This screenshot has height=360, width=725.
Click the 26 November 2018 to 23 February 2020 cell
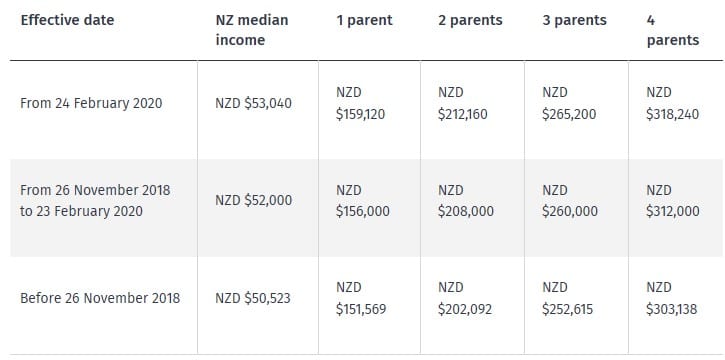pyautogui.click(x=95, y=201)
